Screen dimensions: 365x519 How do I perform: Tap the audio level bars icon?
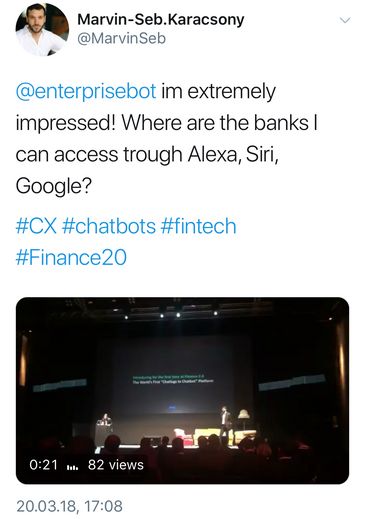[72, 467]
